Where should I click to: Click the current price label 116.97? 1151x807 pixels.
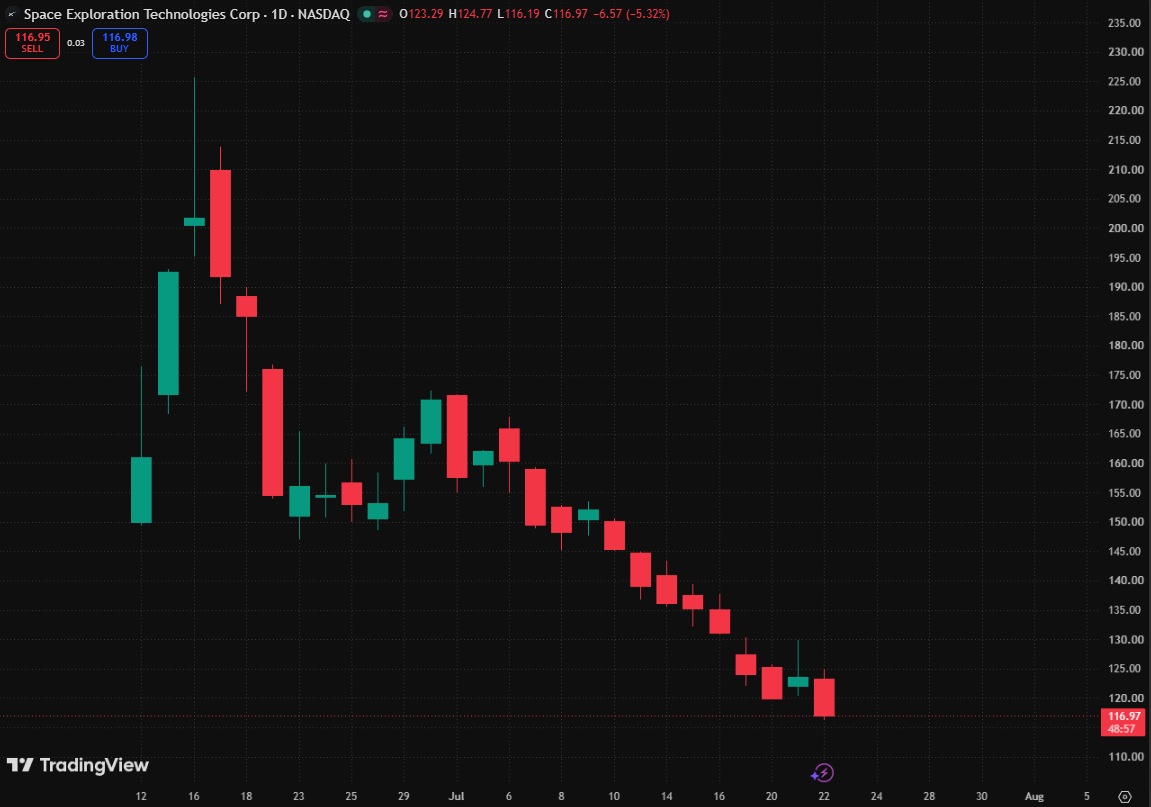[x=1124, y=716]
